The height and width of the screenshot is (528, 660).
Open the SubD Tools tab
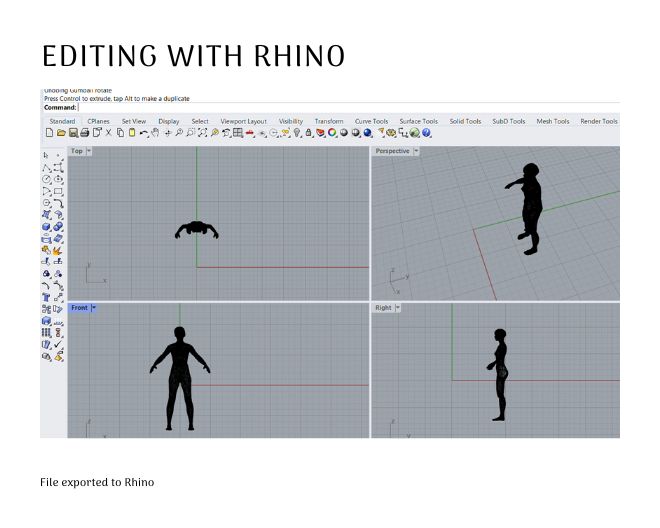click(x=508, y=121)
